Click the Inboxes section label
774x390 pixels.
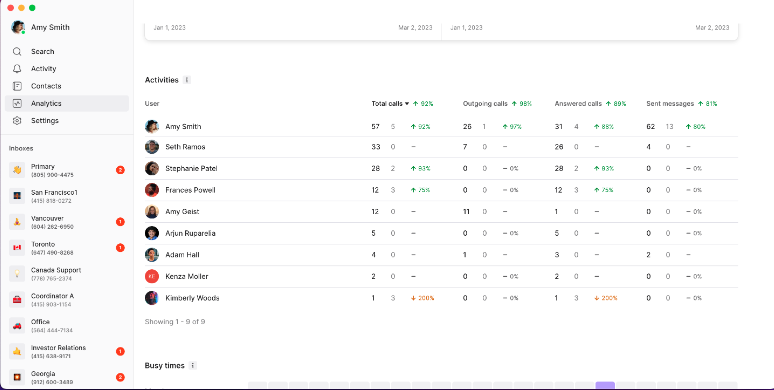coord(21,149)
